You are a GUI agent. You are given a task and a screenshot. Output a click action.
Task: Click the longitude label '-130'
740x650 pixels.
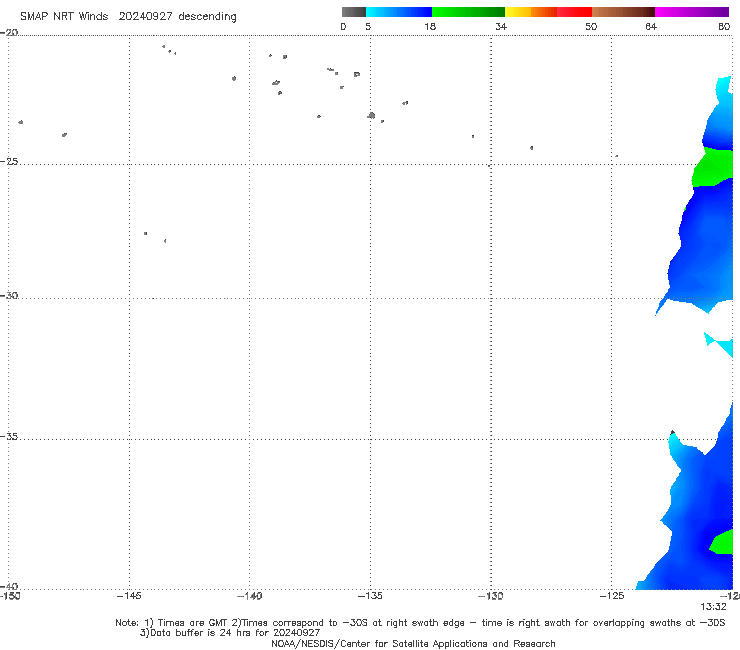tap(491, 596)
